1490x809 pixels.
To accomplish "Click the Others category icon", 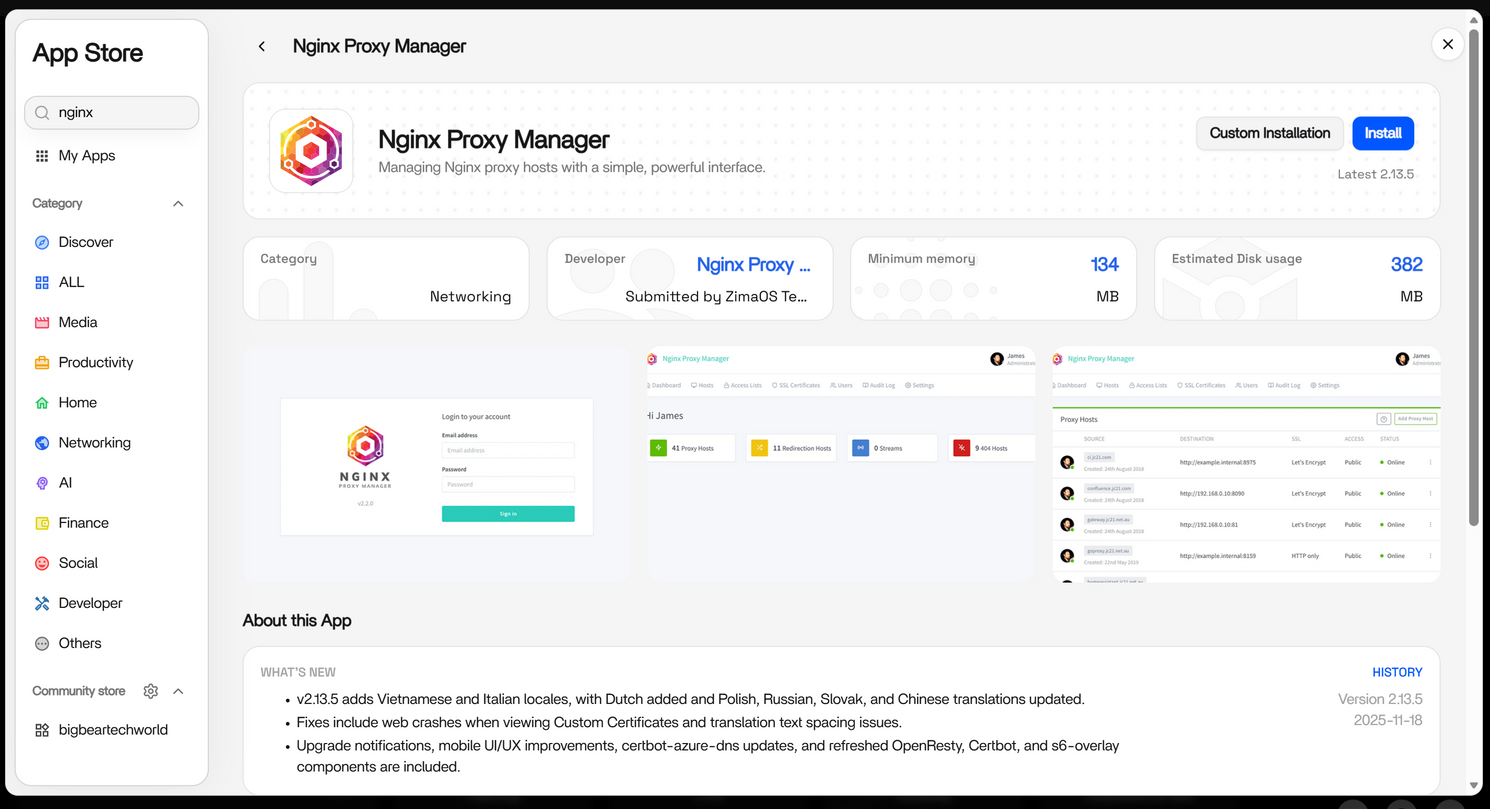I will (42, 644).
